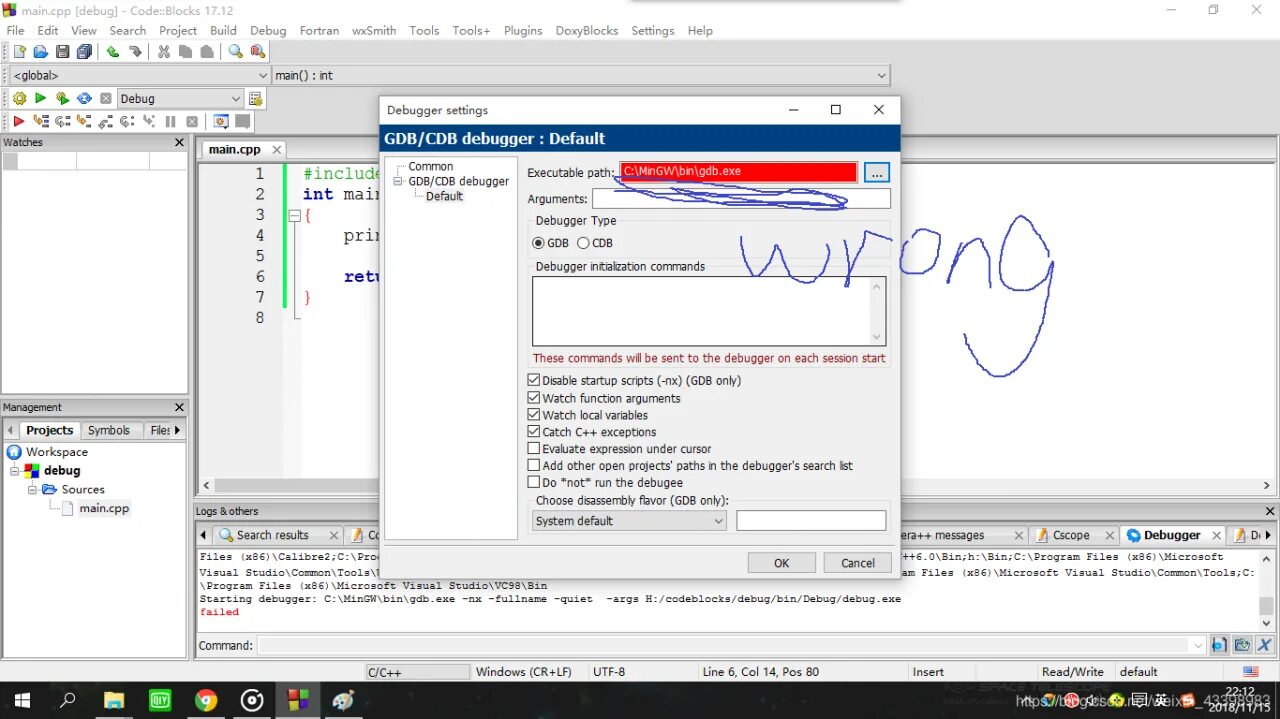
Task: Click the yellow gear Build icon
Action: click(19, 98)
